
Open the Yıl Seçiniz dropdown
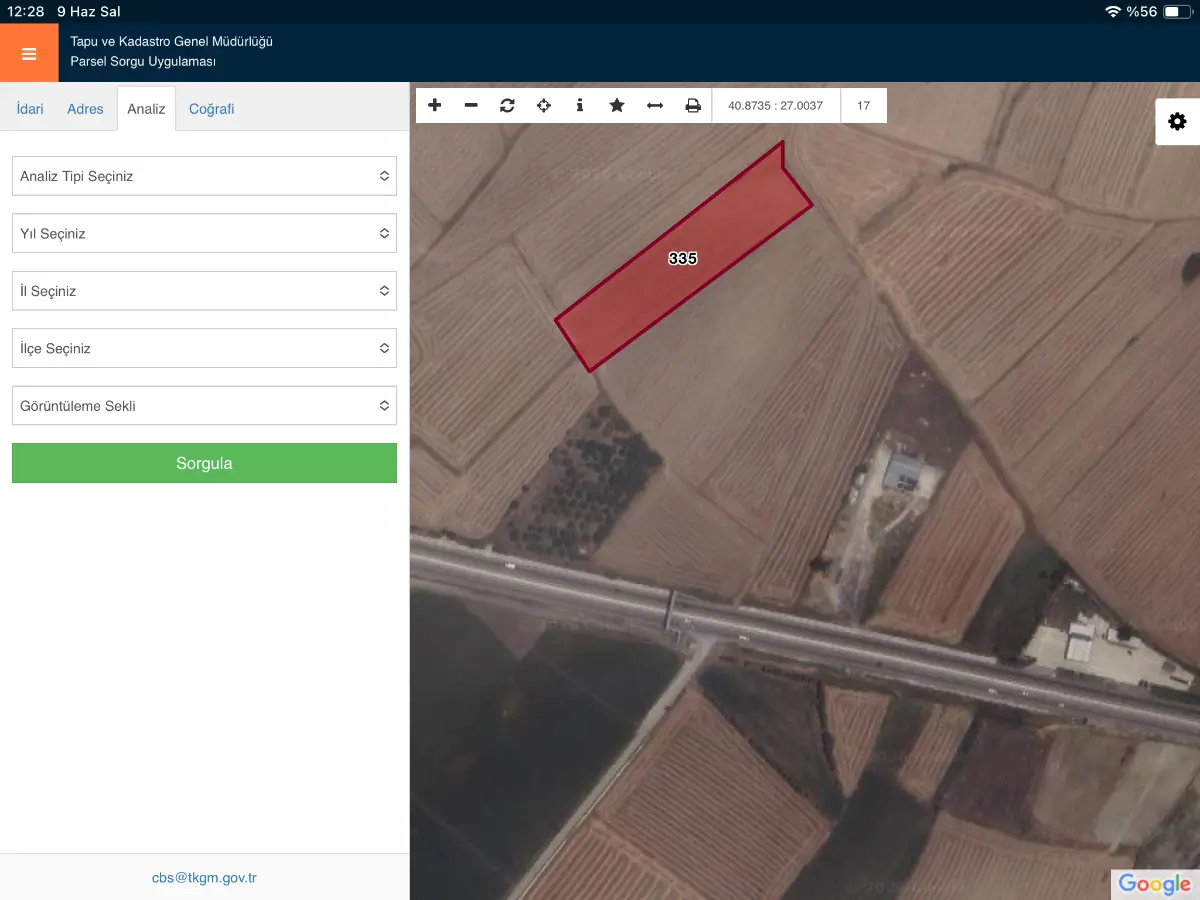tap(204, 233)
